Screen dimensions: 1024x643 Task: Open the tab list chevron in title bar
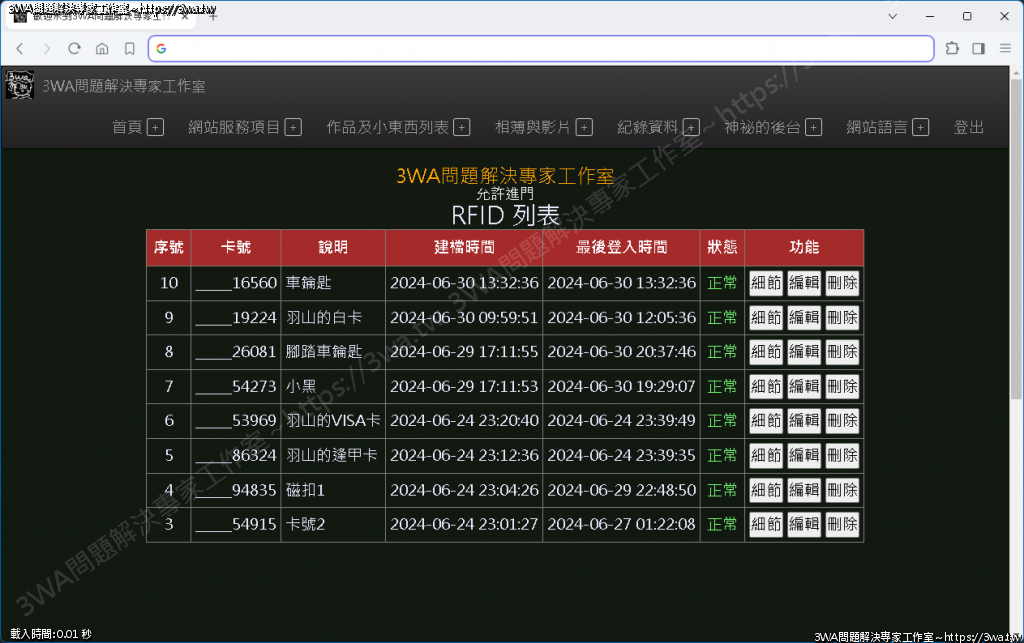pos(892,16)
